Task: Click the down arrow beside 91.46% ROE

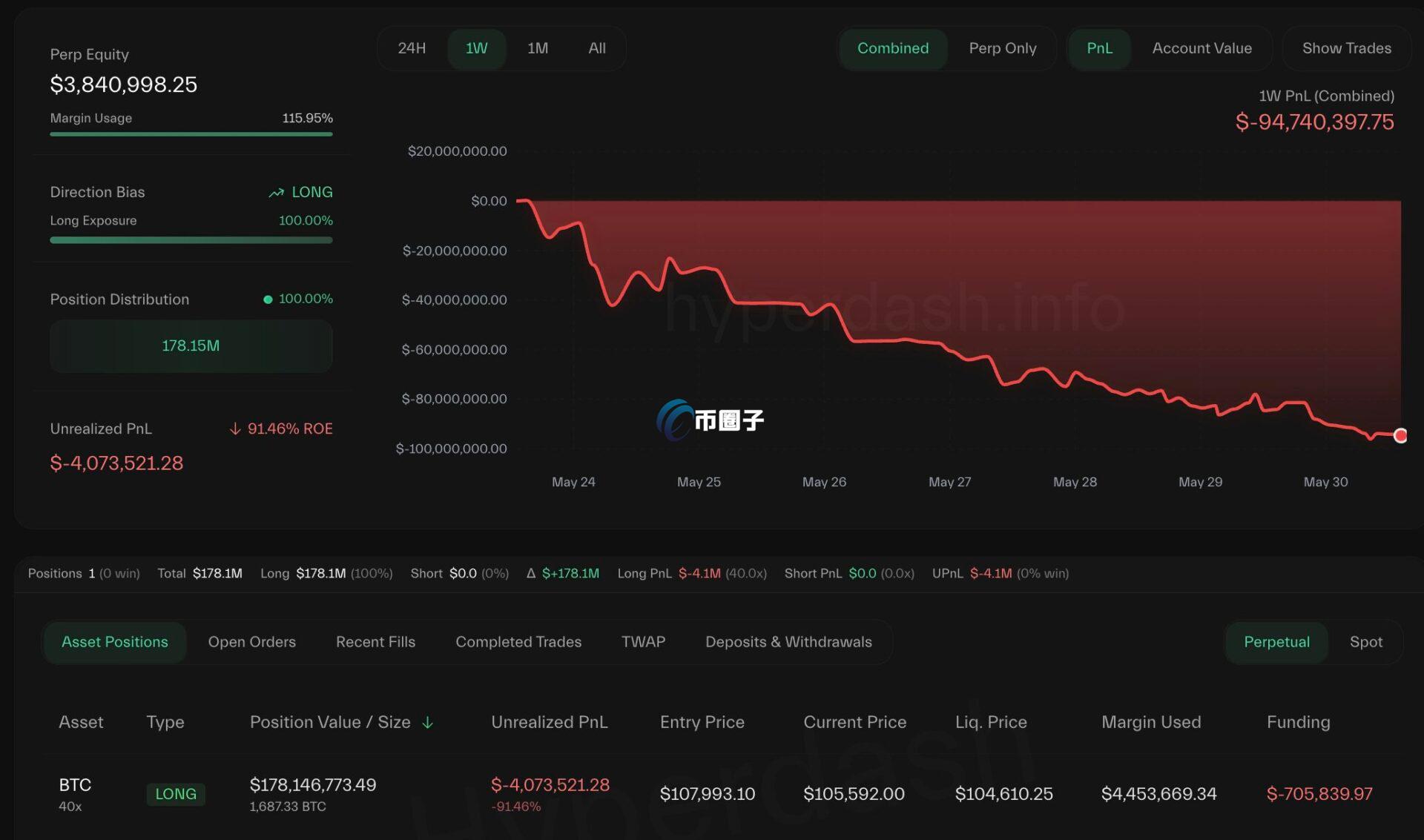Action: (235, 429)
